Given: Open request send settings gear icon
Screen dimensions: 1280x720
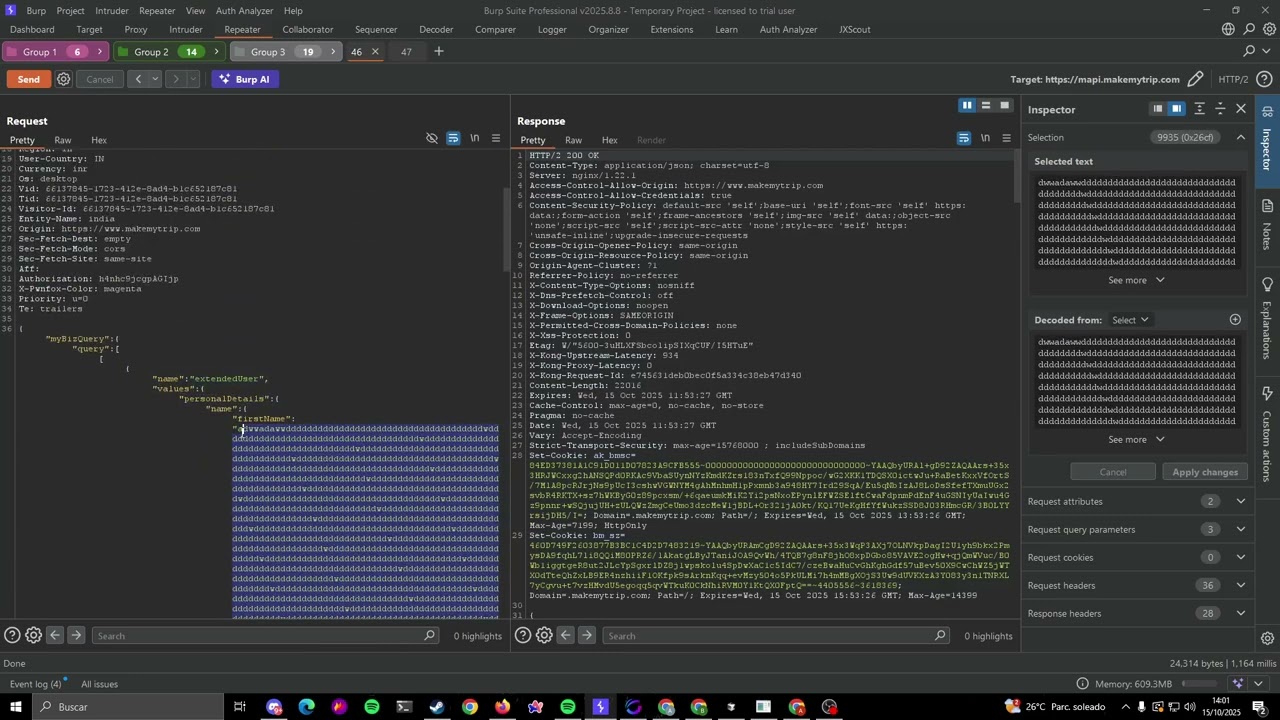Looking at the screenshot, I should pyautogui.click(x=64, y=79).
